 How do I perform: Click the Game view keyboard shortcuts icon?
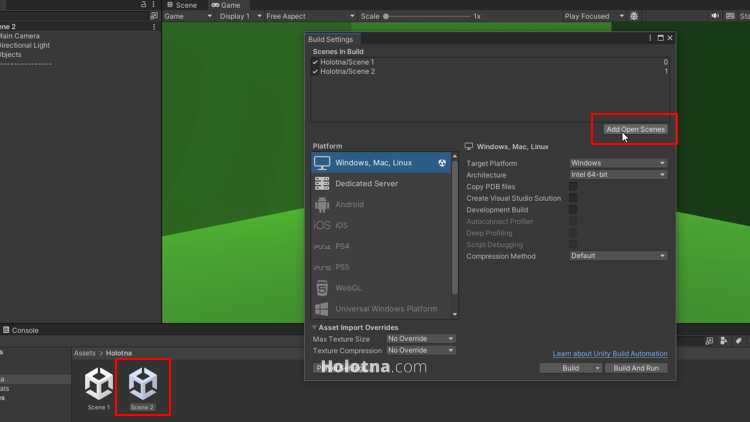click(730, 16)
